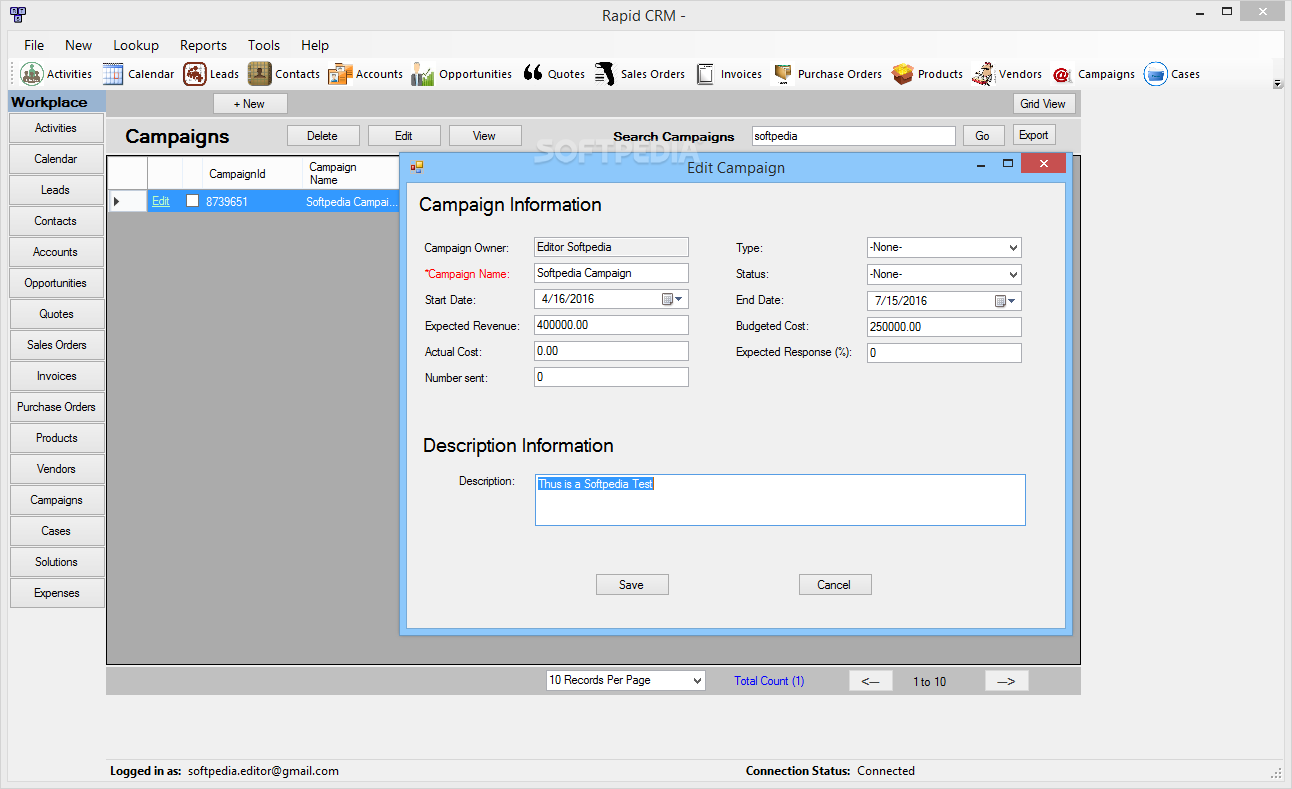1292x789 pixels.
Task: Click the Campaign Name field
Action: coord(611,273)
